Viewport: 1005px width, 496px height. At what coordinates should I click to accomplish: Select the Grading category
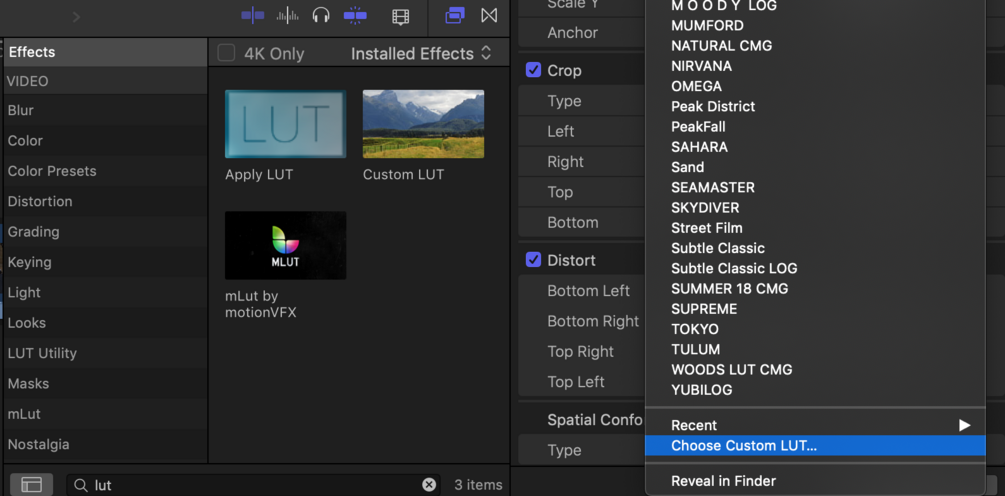tap(105, 232)
